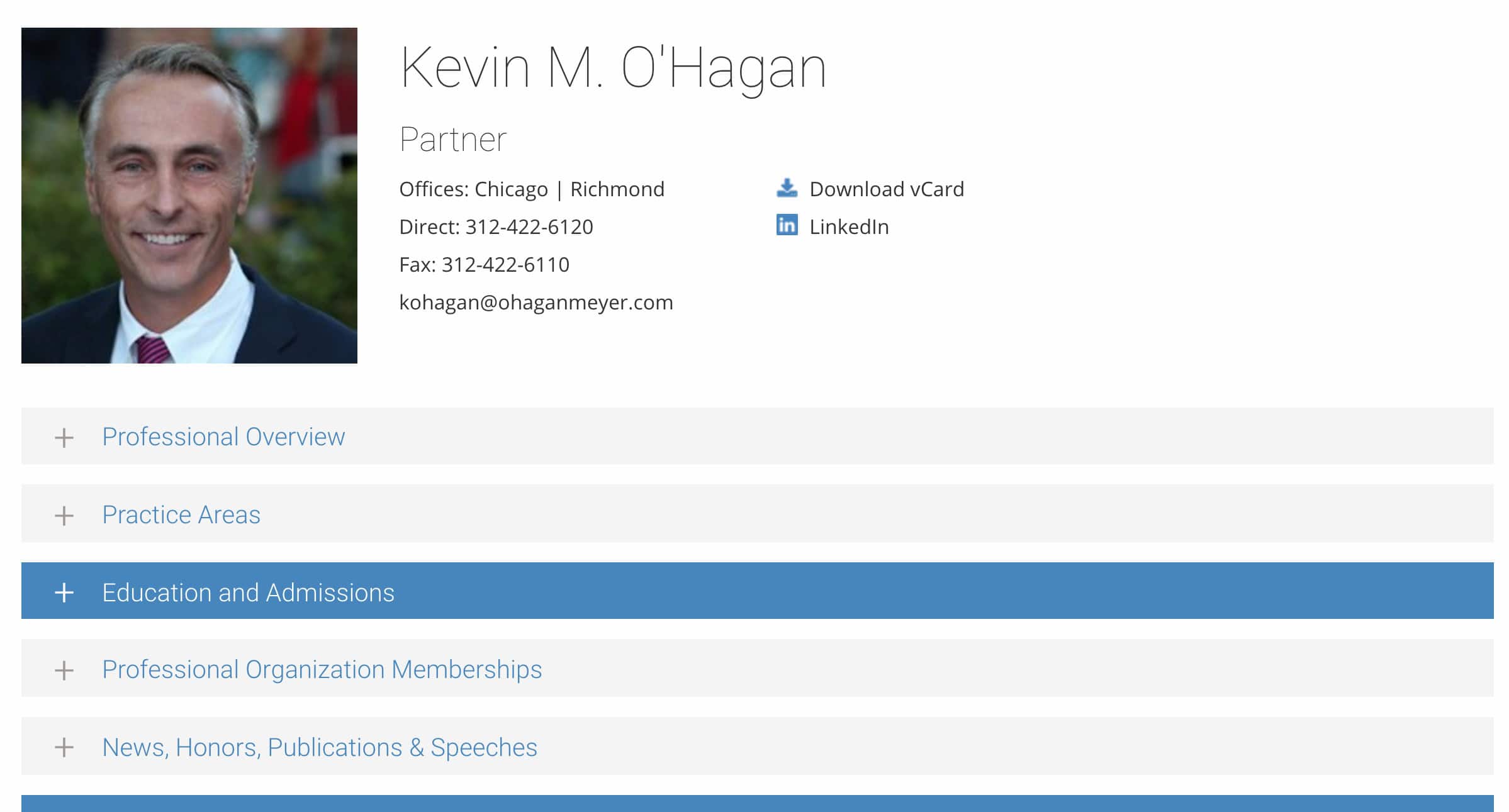Select the Richmond office link
The height and width of the screenshot is (812, 1509).
(x=617, y=189)
